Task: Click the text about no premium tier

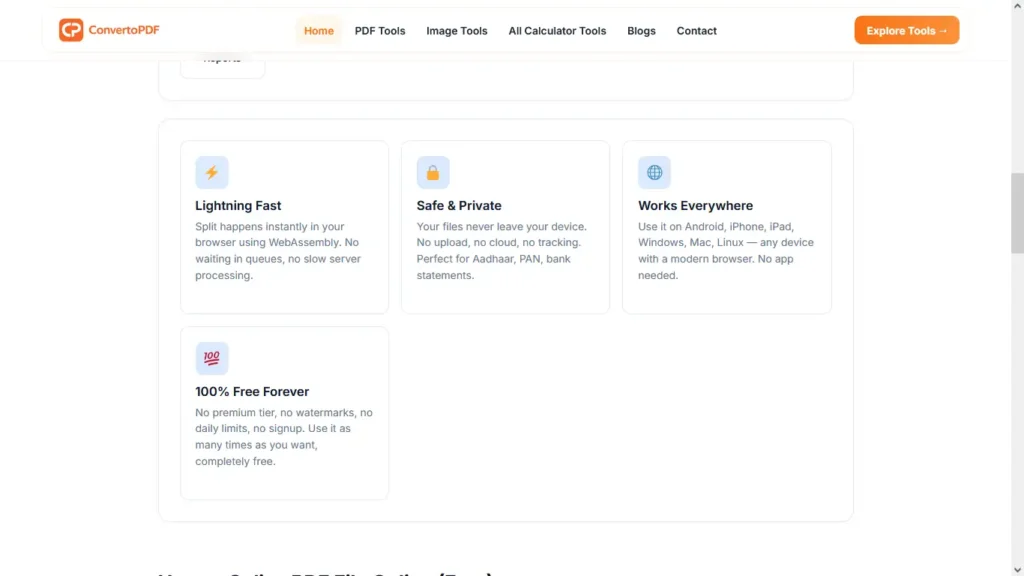Action: [x=283, y=437]
